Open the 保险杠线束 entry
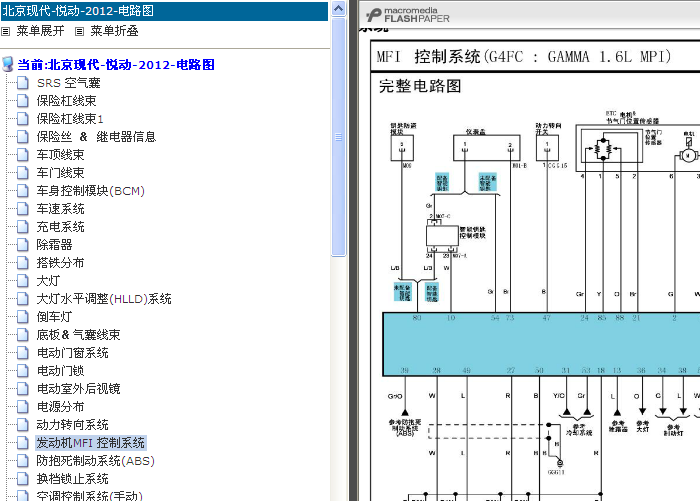The height and width of the screenshot is (501, 700). [x=67, y=101]
